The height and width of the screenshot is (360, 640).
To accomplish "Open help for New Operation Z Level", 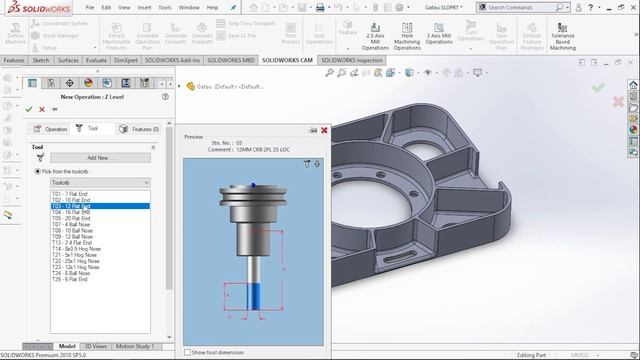I will [x=165, y=97].
